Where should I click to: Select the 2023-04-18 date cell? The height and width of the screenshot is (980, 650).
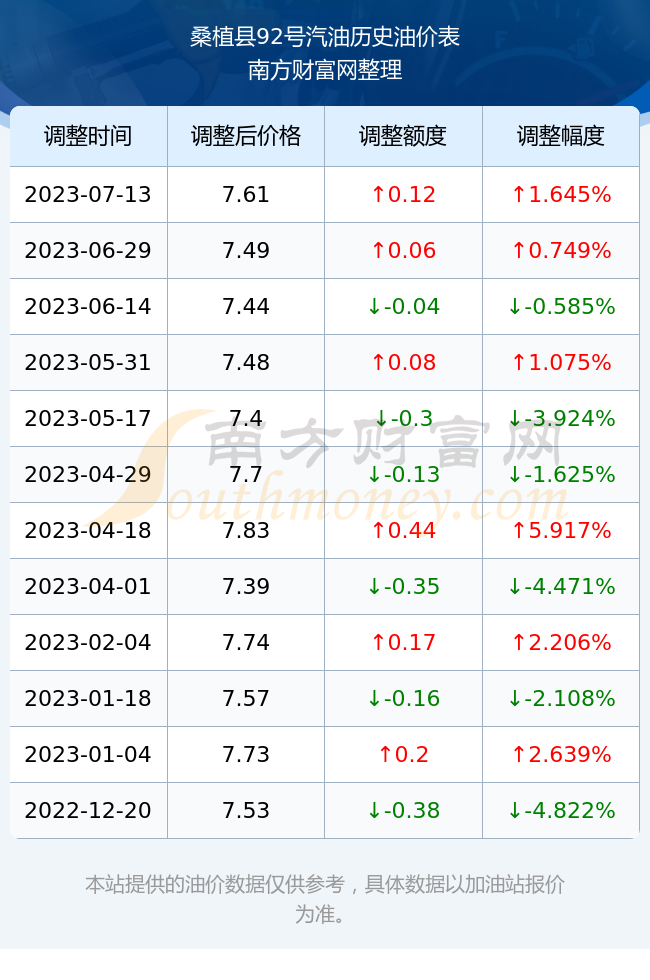[88, 530]
